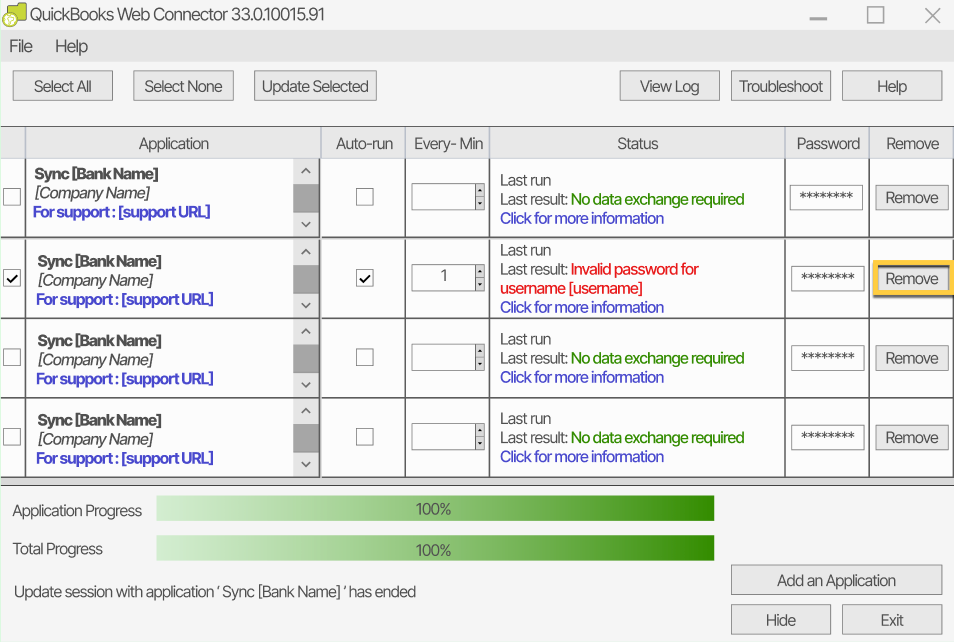The height and width of the screenshot is (642, 954).
Task: Open 'Click for more information' under invalid password
Action: tap(582, 307)
